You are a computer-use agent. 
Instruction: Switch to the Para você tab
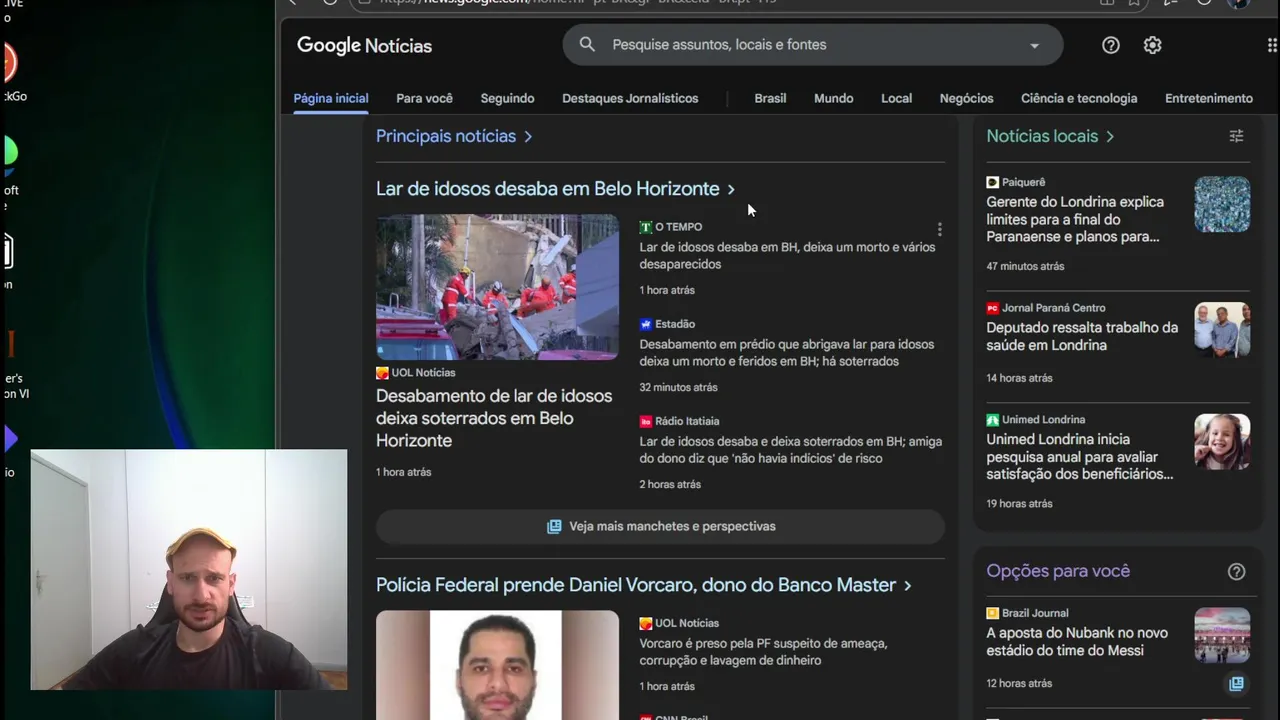click(424, 98)
